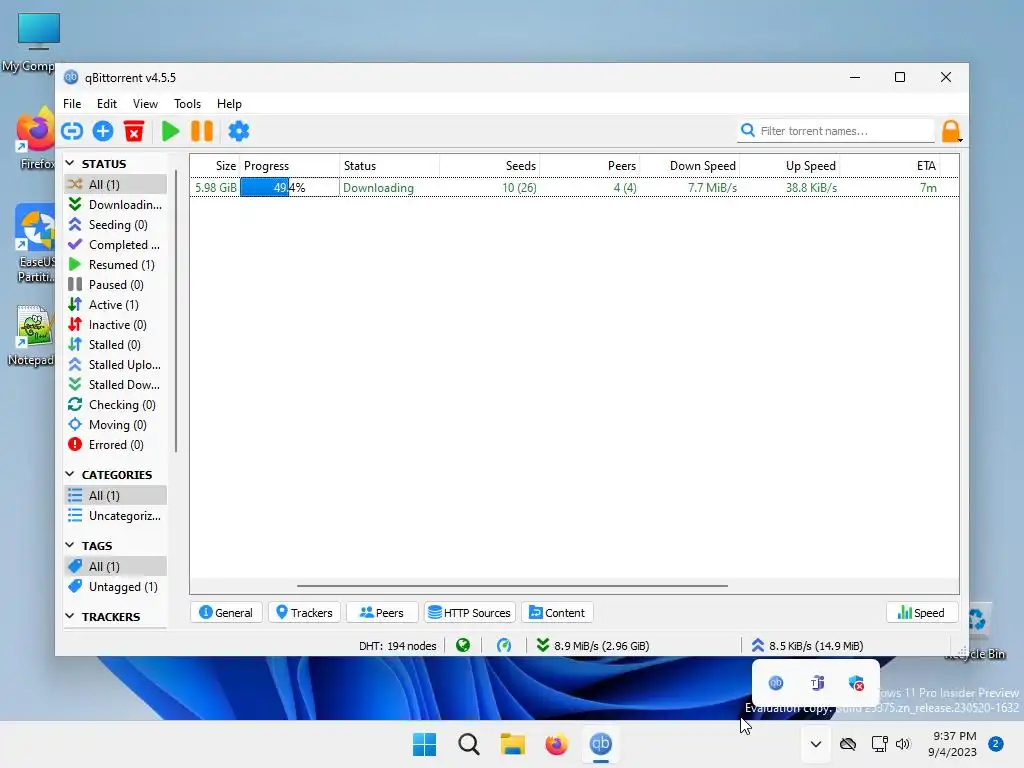
Task: Select the Stalled Downloading filter
Action: pyautogui.click(x=116, y=385)
